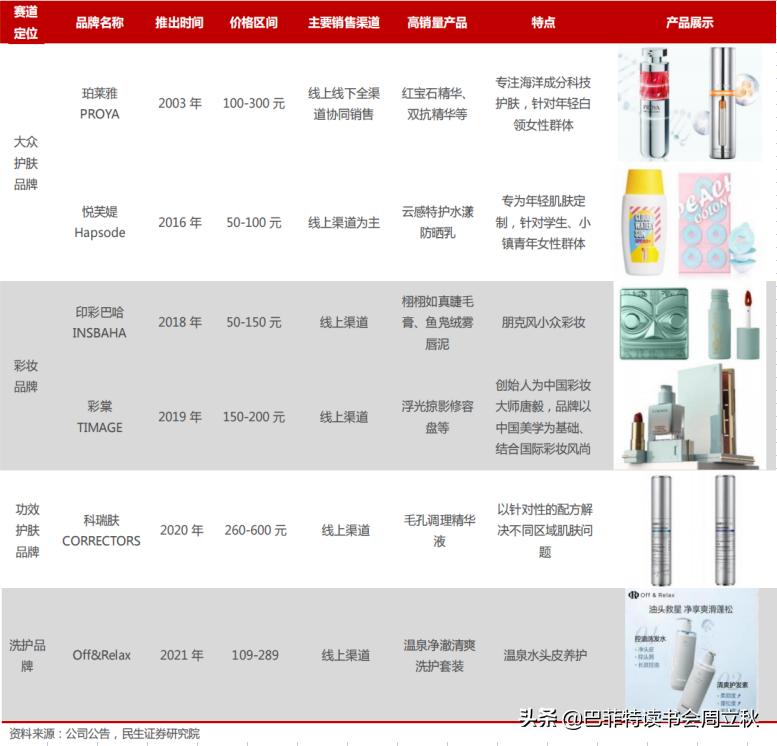Click the 浮光掠影修容盘等 product cell
777x746 pixels.
438,417
